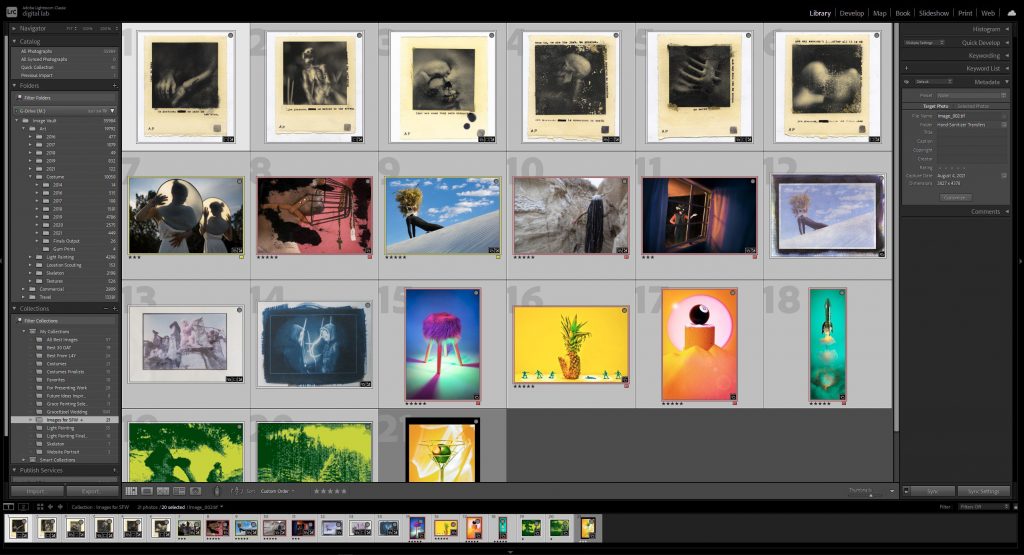This screenshot has height=555, width=1024.
Task: Select the 8-ball photo thumbnail in the grid
Action: point(699,344)
